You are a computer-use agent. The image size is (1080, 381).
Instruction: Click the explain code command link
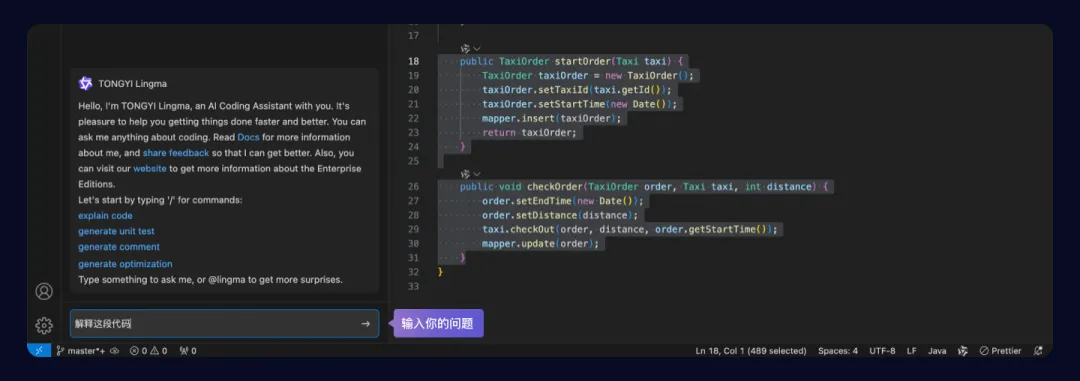click(x=105, y=216)
